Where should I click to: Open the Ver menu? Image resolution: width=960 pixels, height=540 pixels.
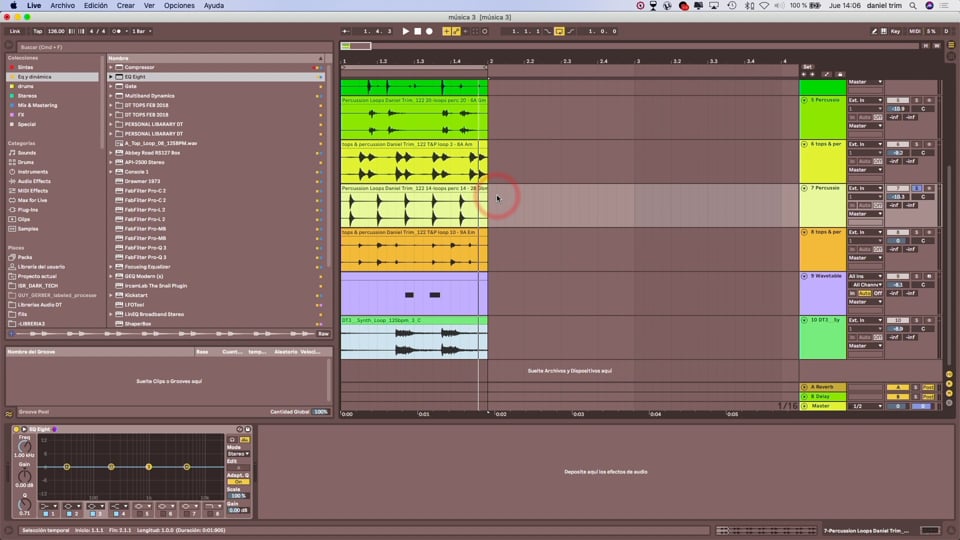coord(149,6)
